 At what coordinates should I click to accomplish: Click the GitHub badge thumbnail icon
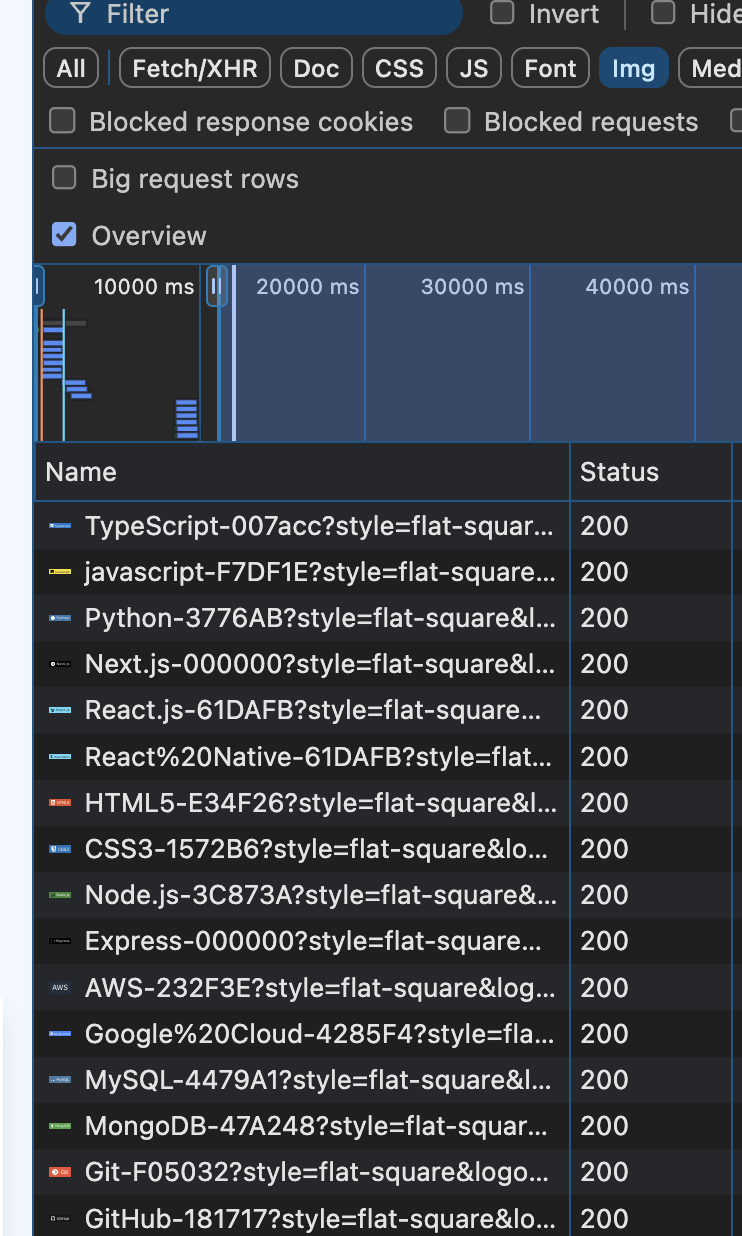60,1219
